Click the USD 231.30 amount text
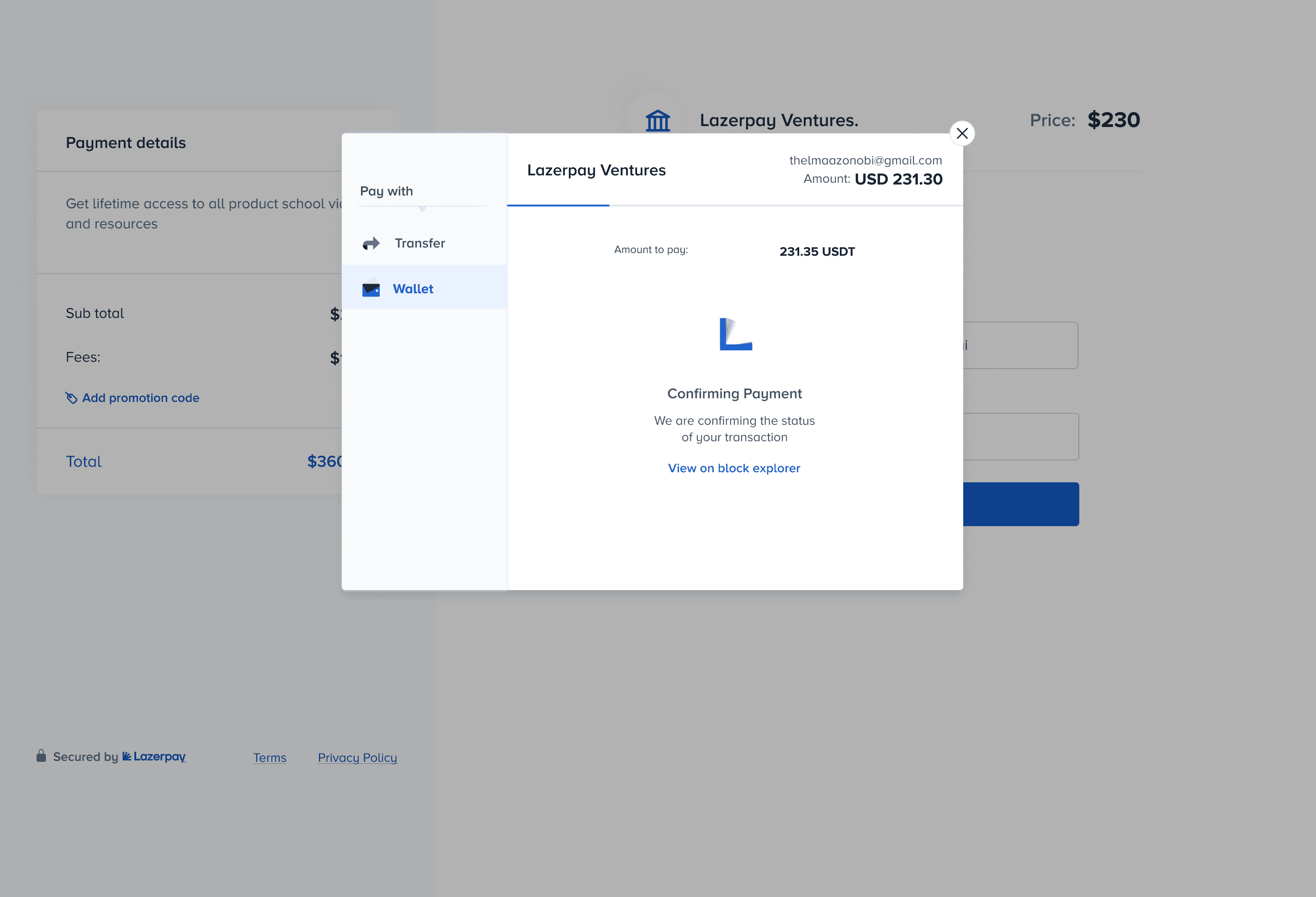 pyautogui.click(x=899, y=179)
